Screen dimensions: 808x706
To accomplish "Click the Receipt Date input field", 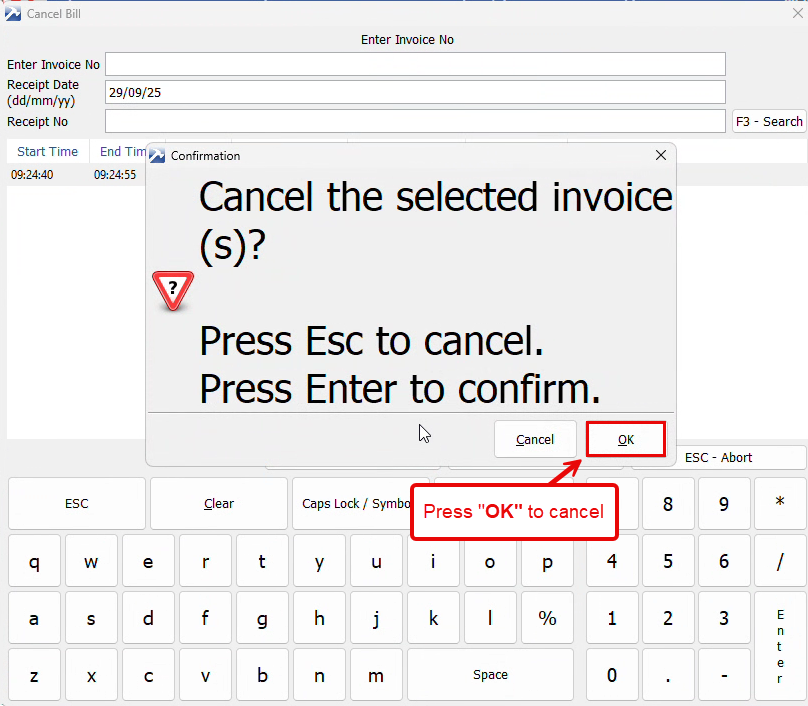I will [x=415, y=92].
